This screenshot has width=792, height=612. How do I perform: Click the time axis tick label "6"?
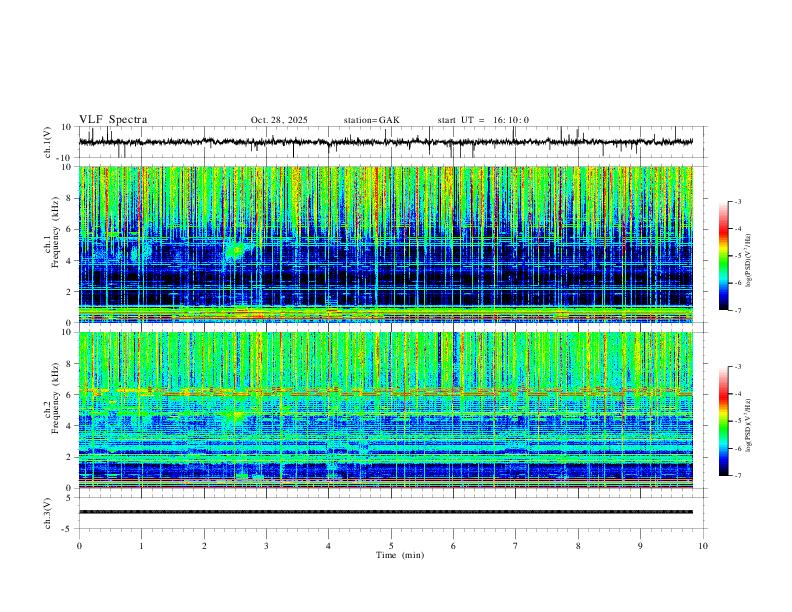454,546
